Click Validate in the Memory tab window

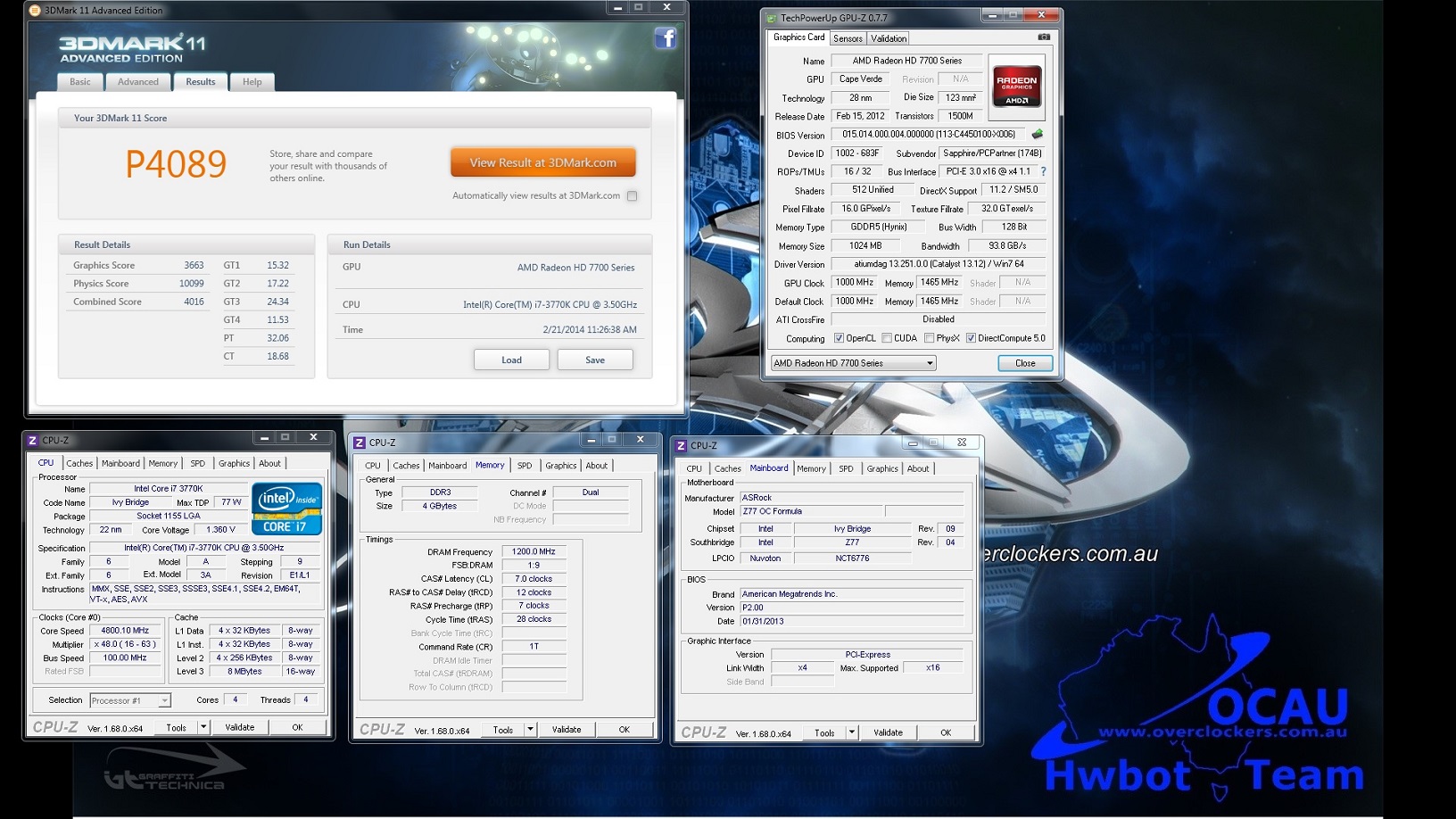point(567,730)
